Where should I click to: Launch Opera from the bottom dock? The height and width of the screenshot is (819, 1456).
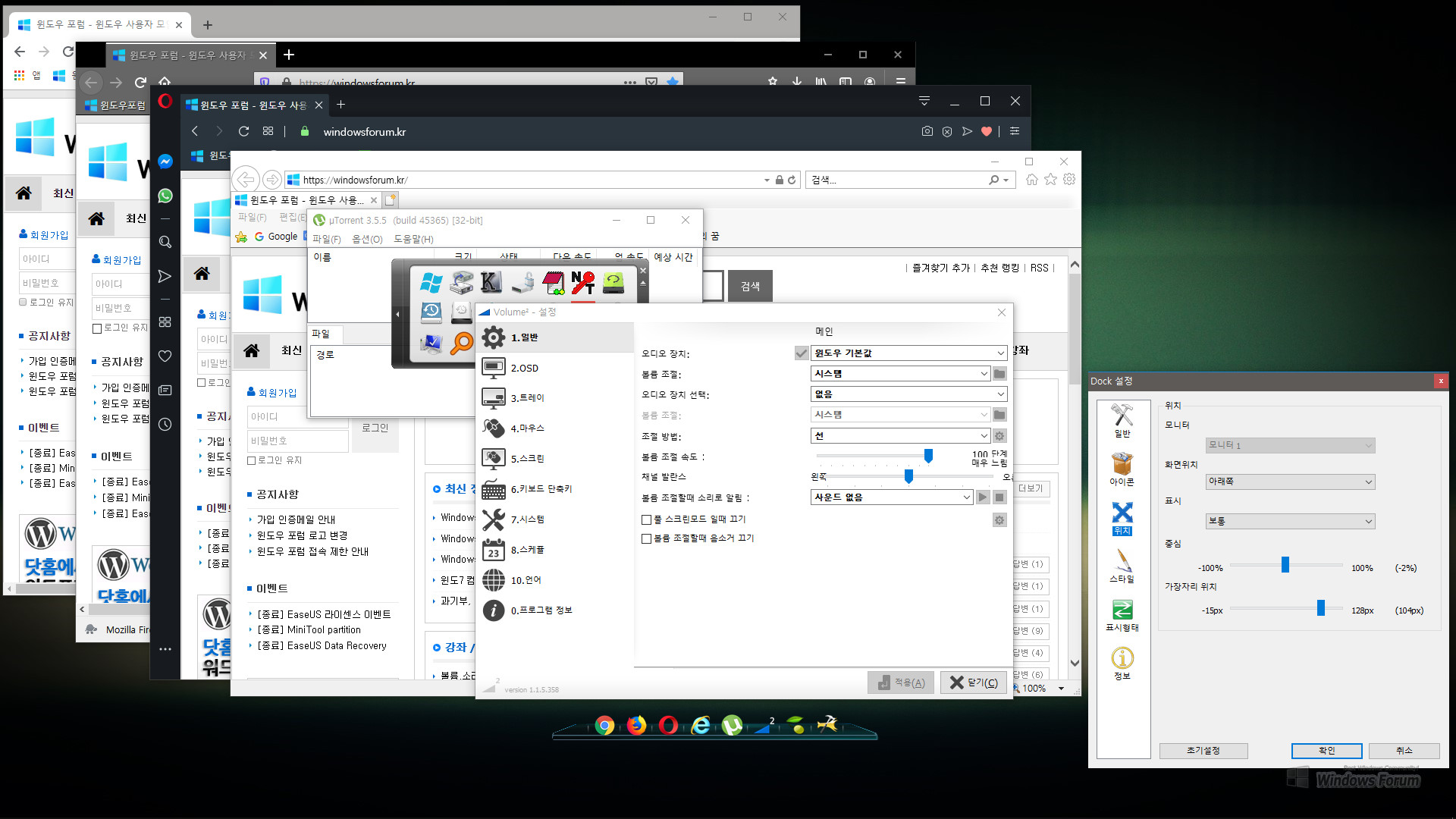pyautogui.click(x=668, y=726)
